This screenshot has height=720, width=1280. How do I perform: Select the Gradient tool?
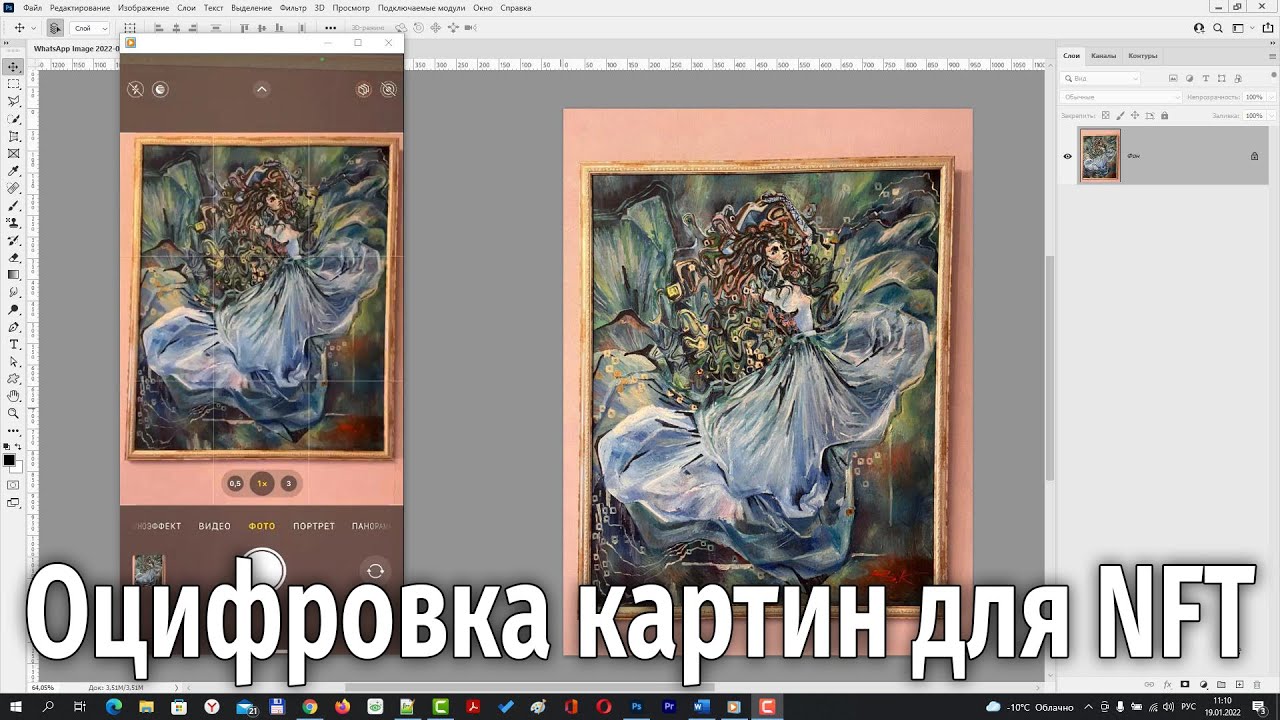(x=13, y=274)
